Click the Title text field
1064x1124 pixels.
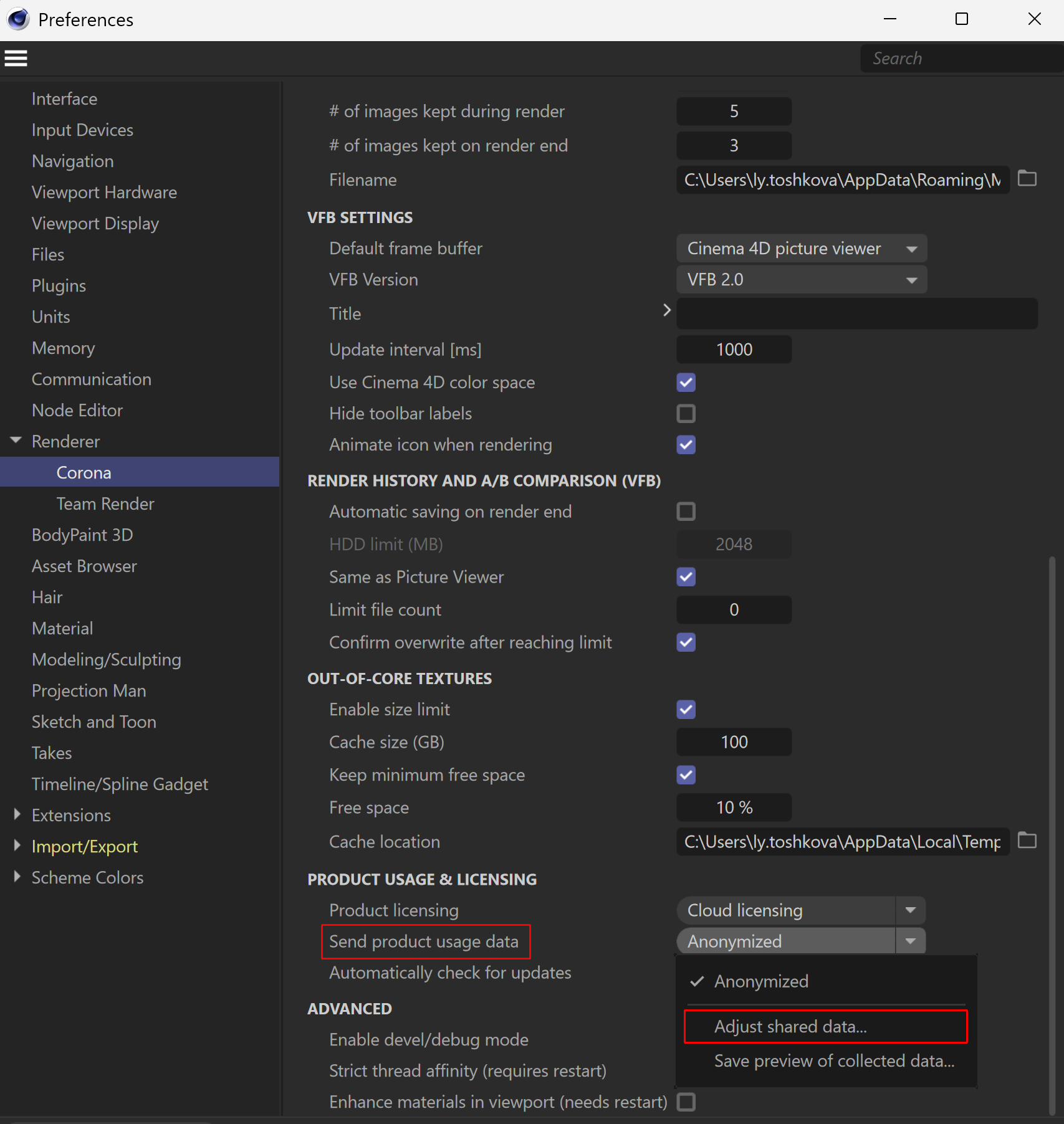tap(857, 313)
